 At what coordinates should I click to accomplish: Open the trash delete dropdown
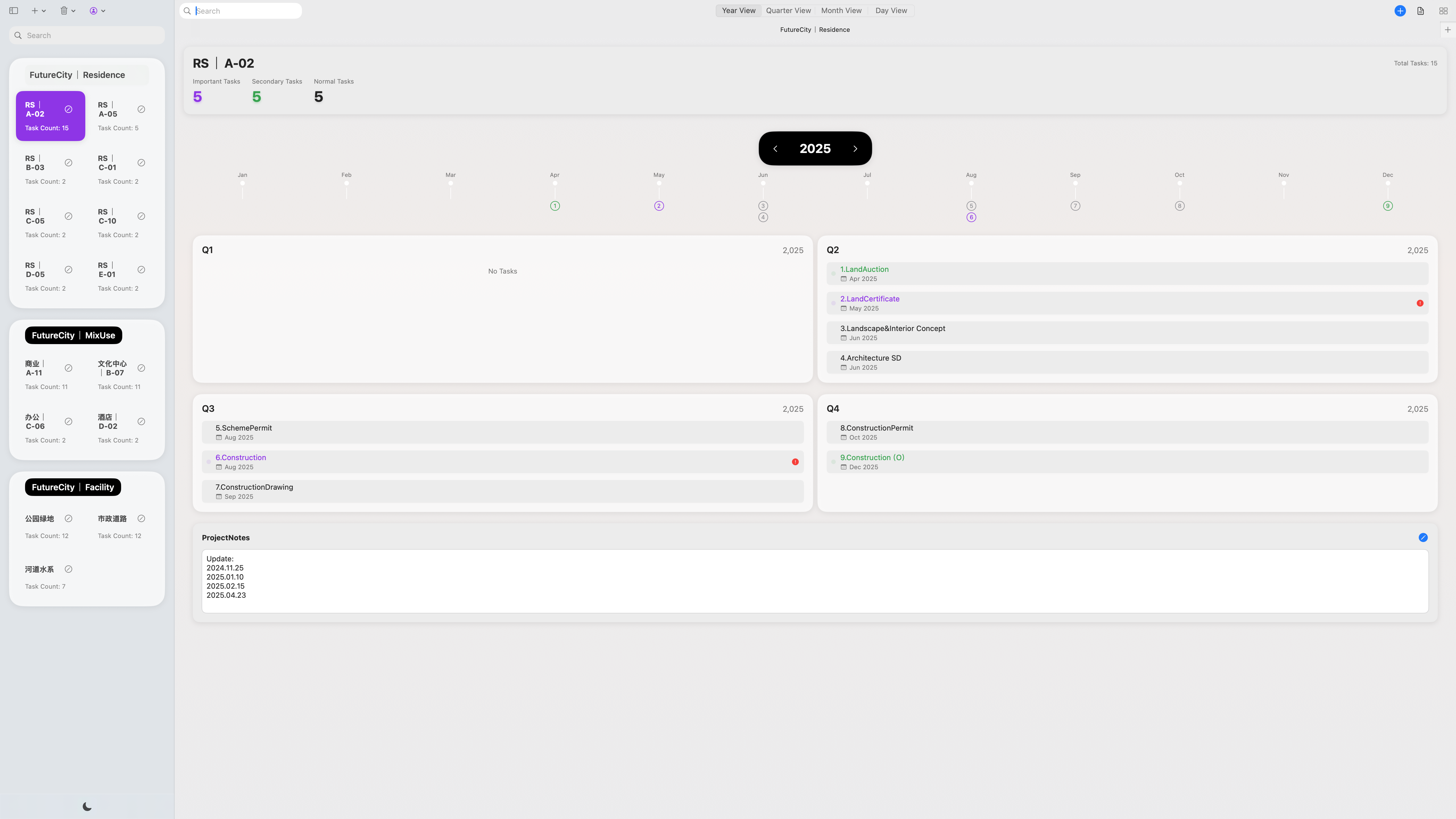coord(67,11)
